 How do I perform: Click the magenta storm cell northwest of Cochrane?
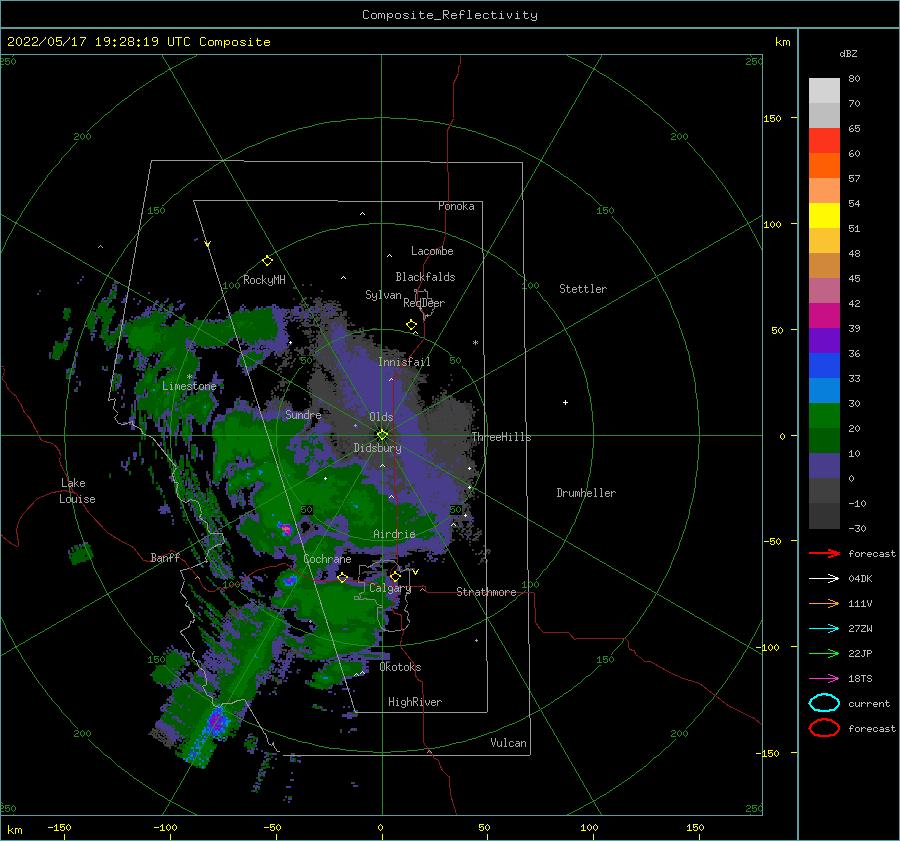pyautogui.click(x=286, y=529)
